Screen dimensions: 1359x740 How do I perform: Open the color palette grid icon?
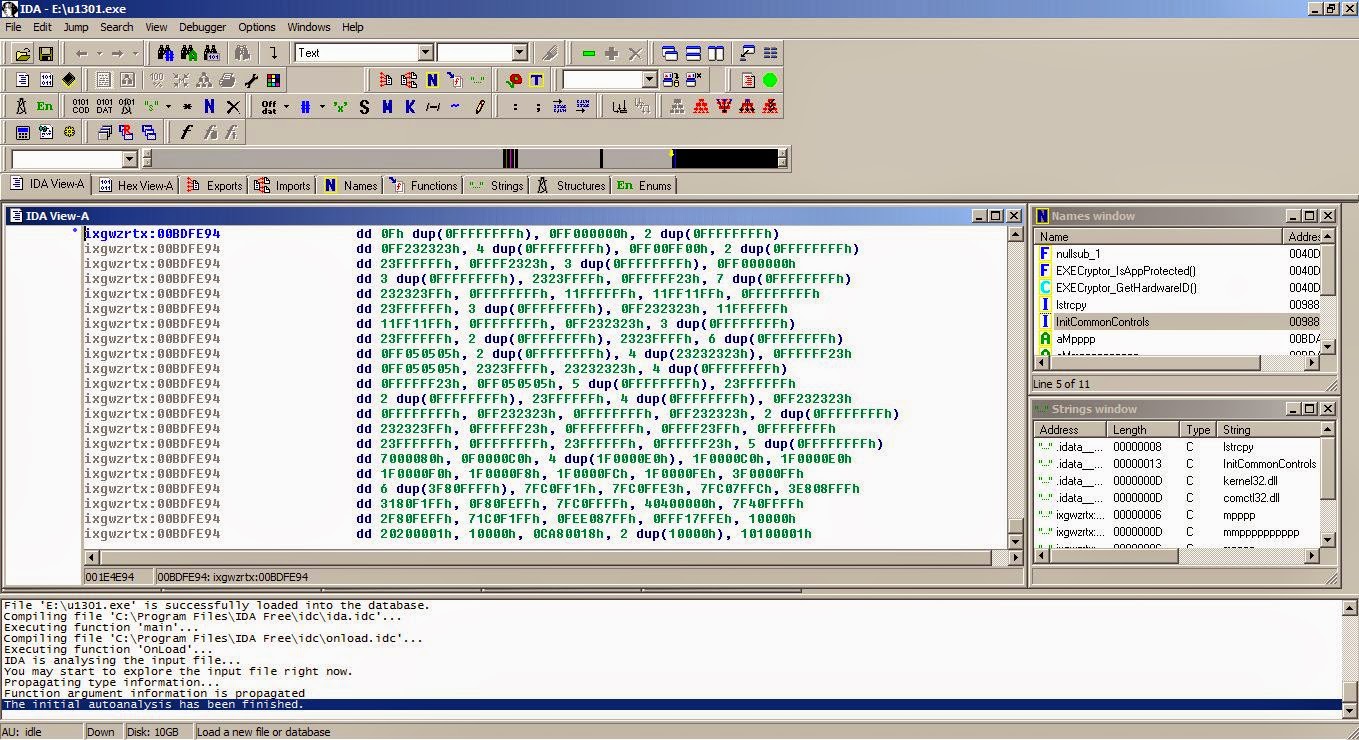pos(274,79)
